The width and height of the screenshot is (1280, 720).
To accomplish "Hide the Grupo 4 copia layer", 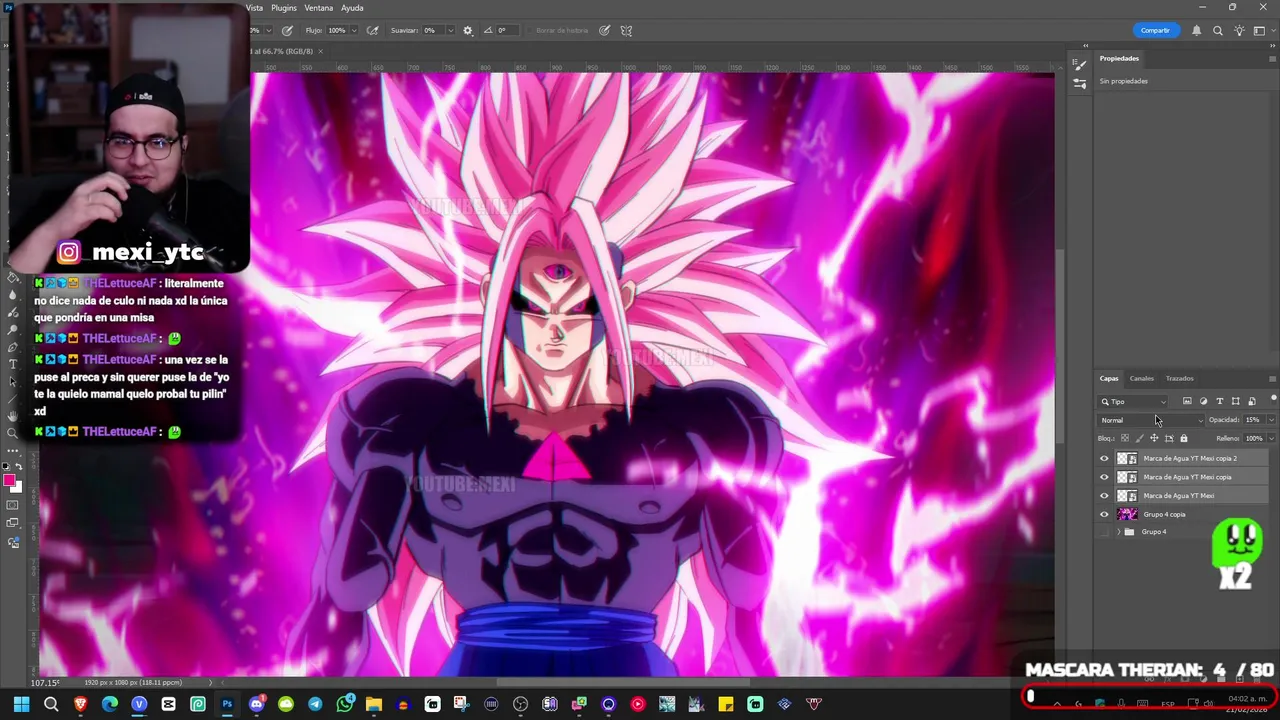I will tap(1104, 514).
